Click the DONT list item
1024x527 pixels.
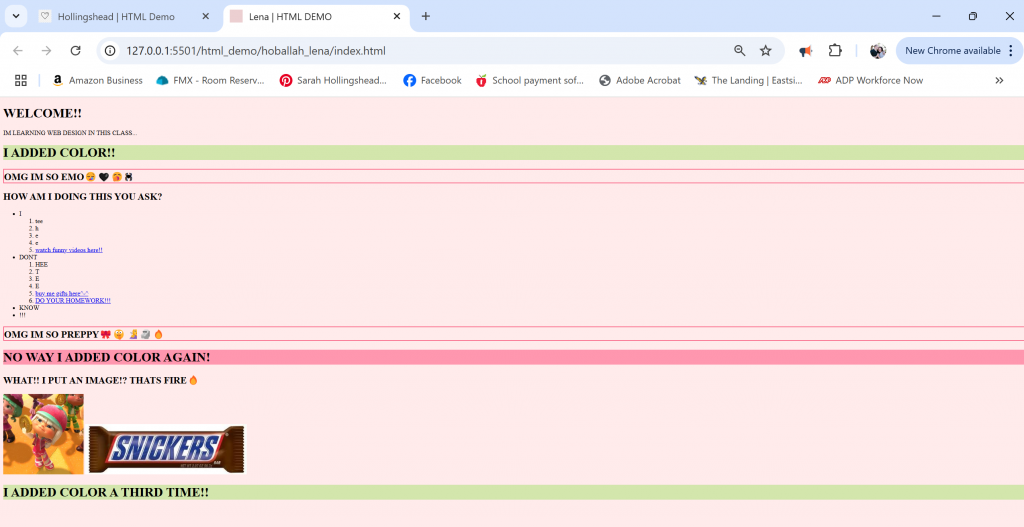(28, 257)
